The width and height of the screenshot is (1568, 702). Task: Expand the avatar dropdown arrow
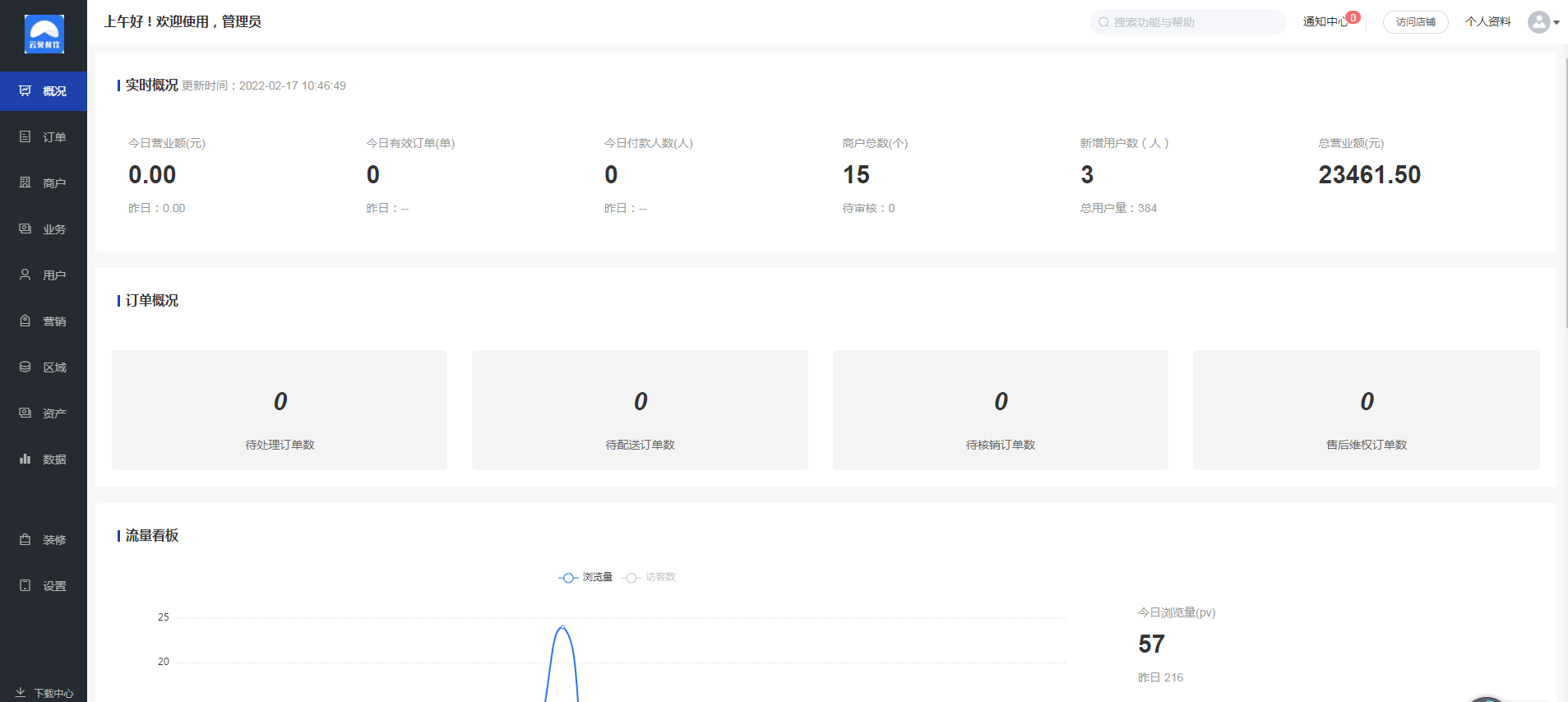click(1556, 23)
